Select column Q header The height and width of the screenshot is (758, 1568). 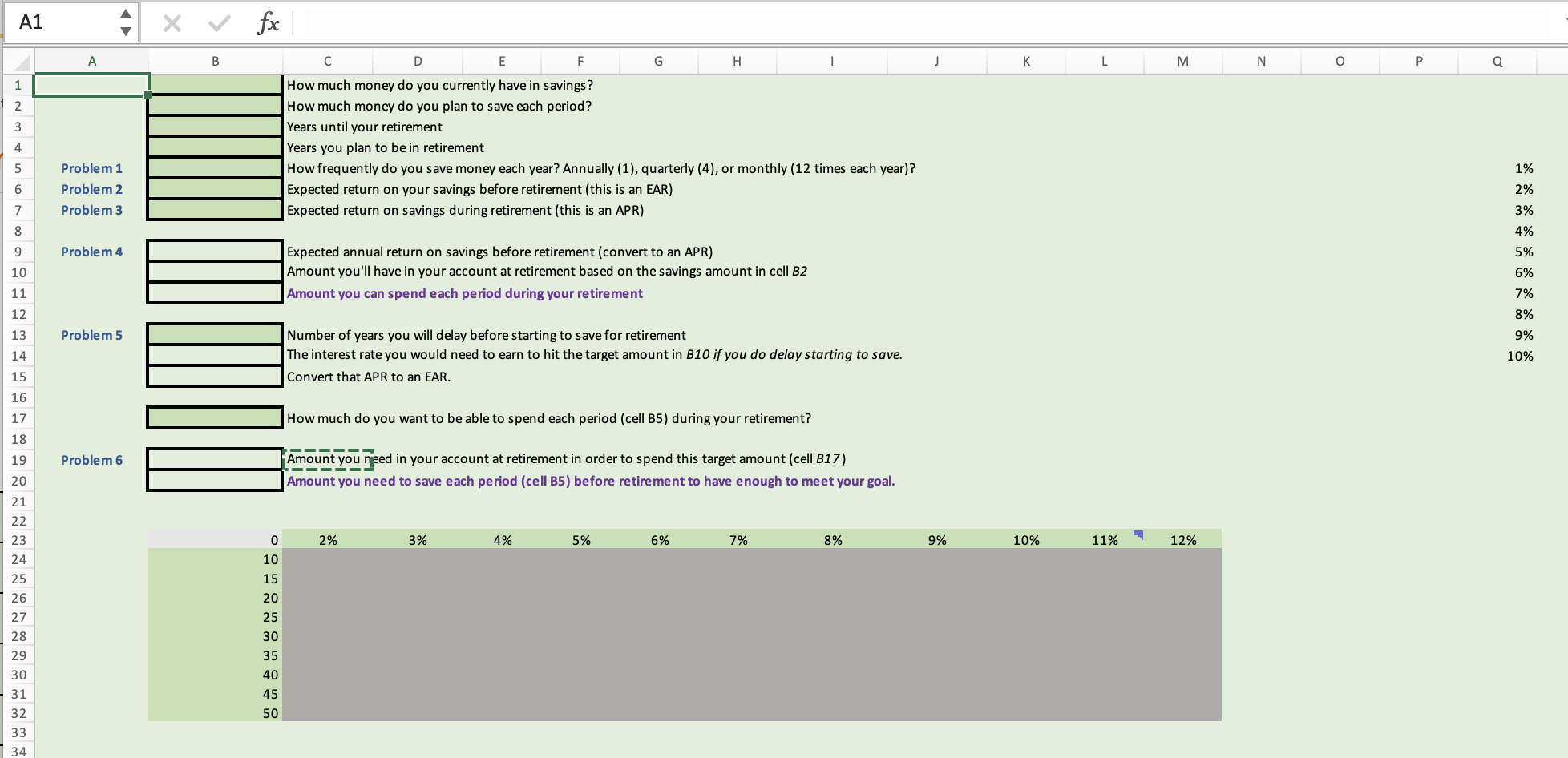click(x=1497, y=61)
